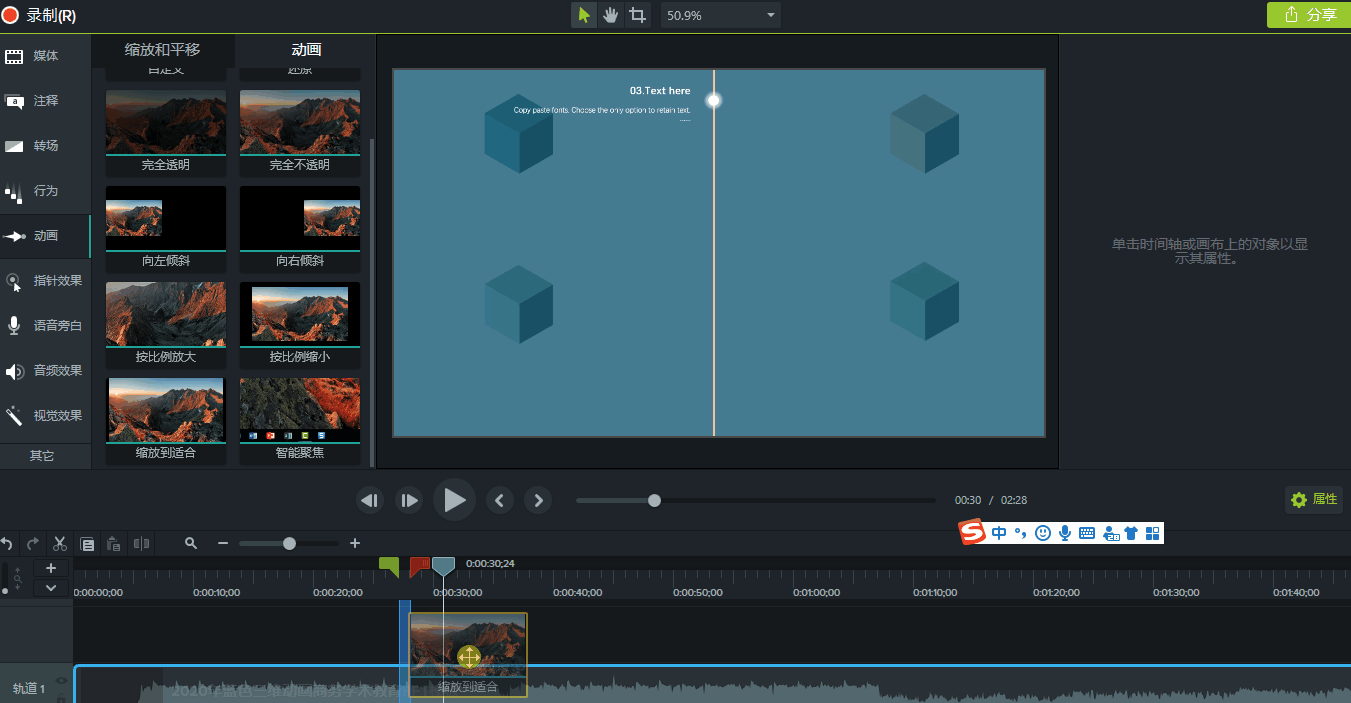Open the 语音旁白 voice narration panel
Viewport: 1351px width, 703px height.
[45, 326]
